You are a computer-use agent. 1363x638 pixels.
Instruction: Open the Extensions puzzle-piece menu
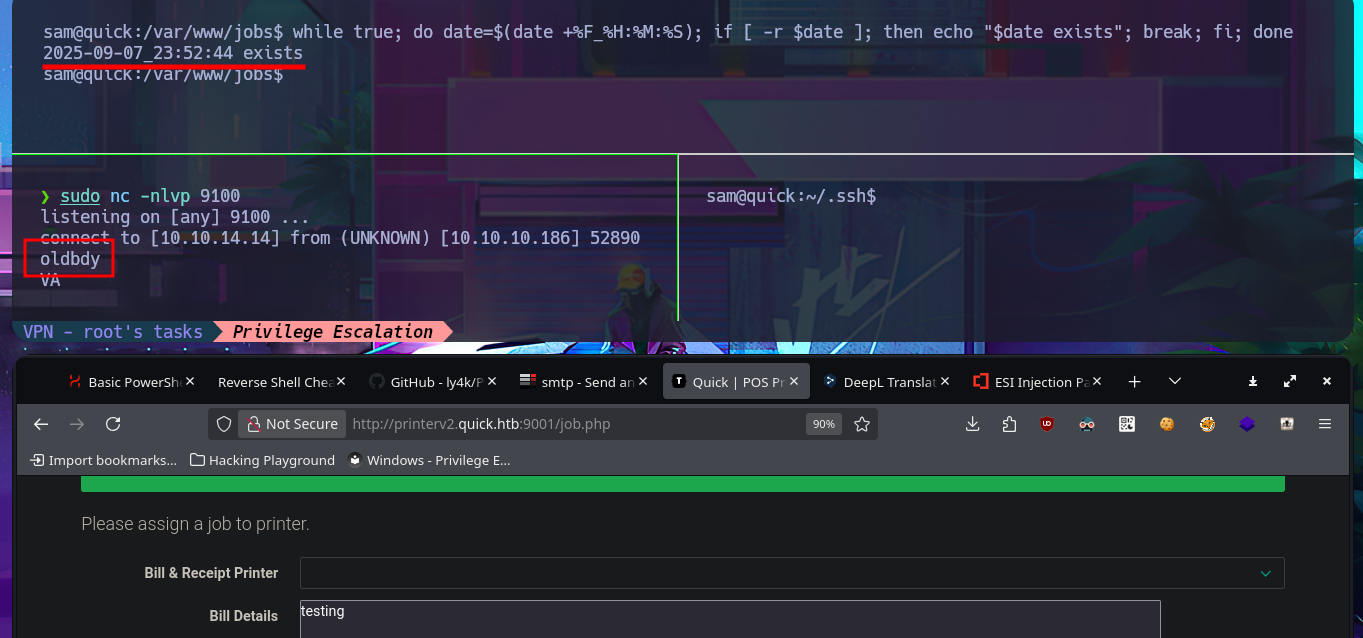(x=1010, y=424)
